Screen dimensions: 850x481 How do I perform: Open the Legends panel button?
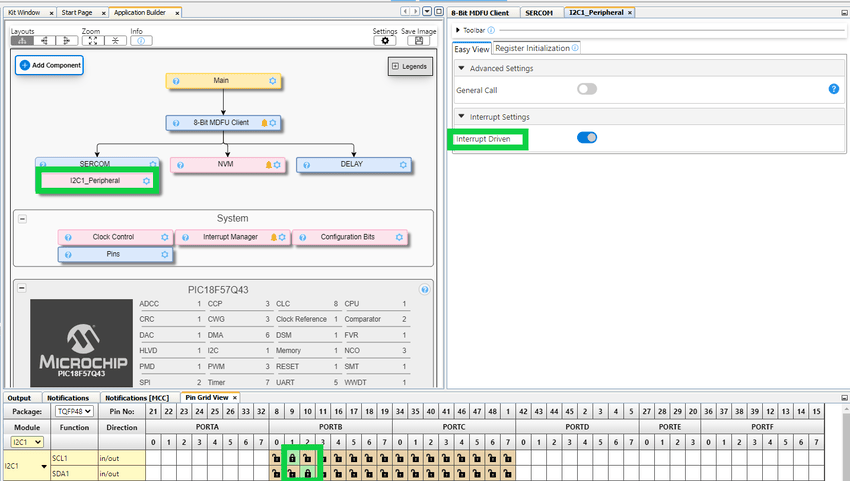point(409,66)
